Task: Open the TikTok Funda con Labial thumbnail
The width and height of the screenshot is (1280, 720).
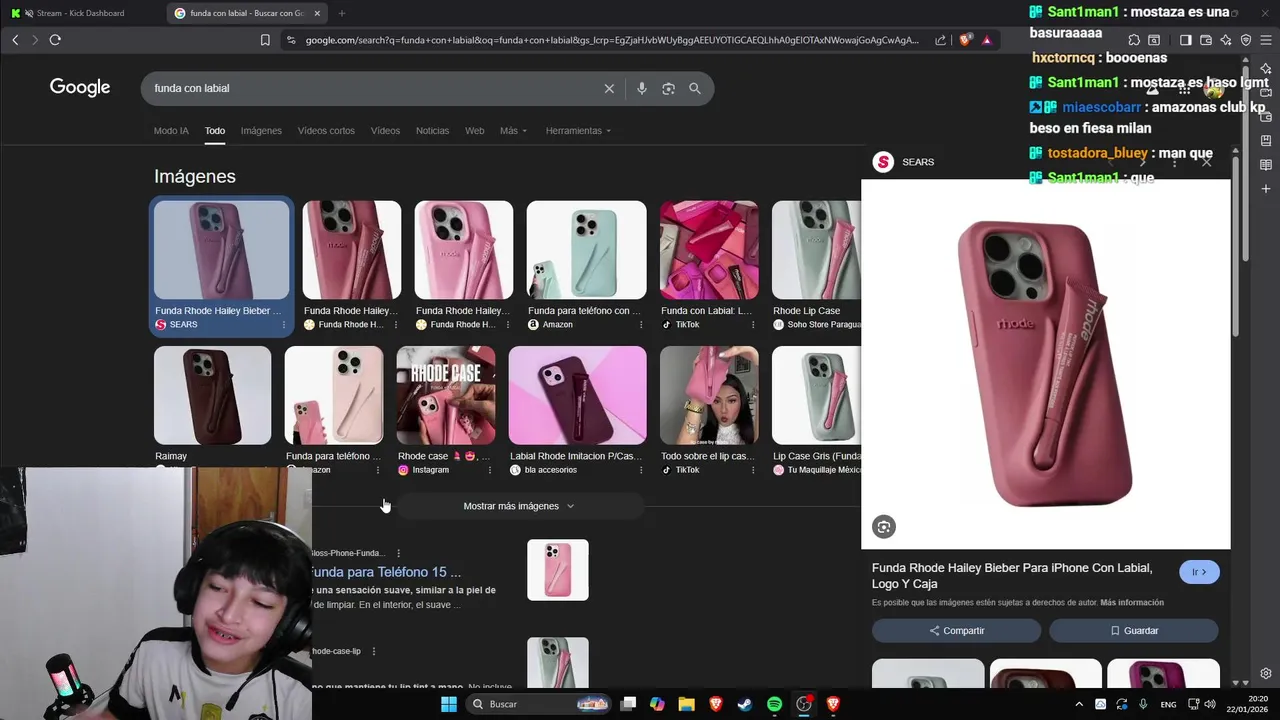Action: (x=709, y=250)
